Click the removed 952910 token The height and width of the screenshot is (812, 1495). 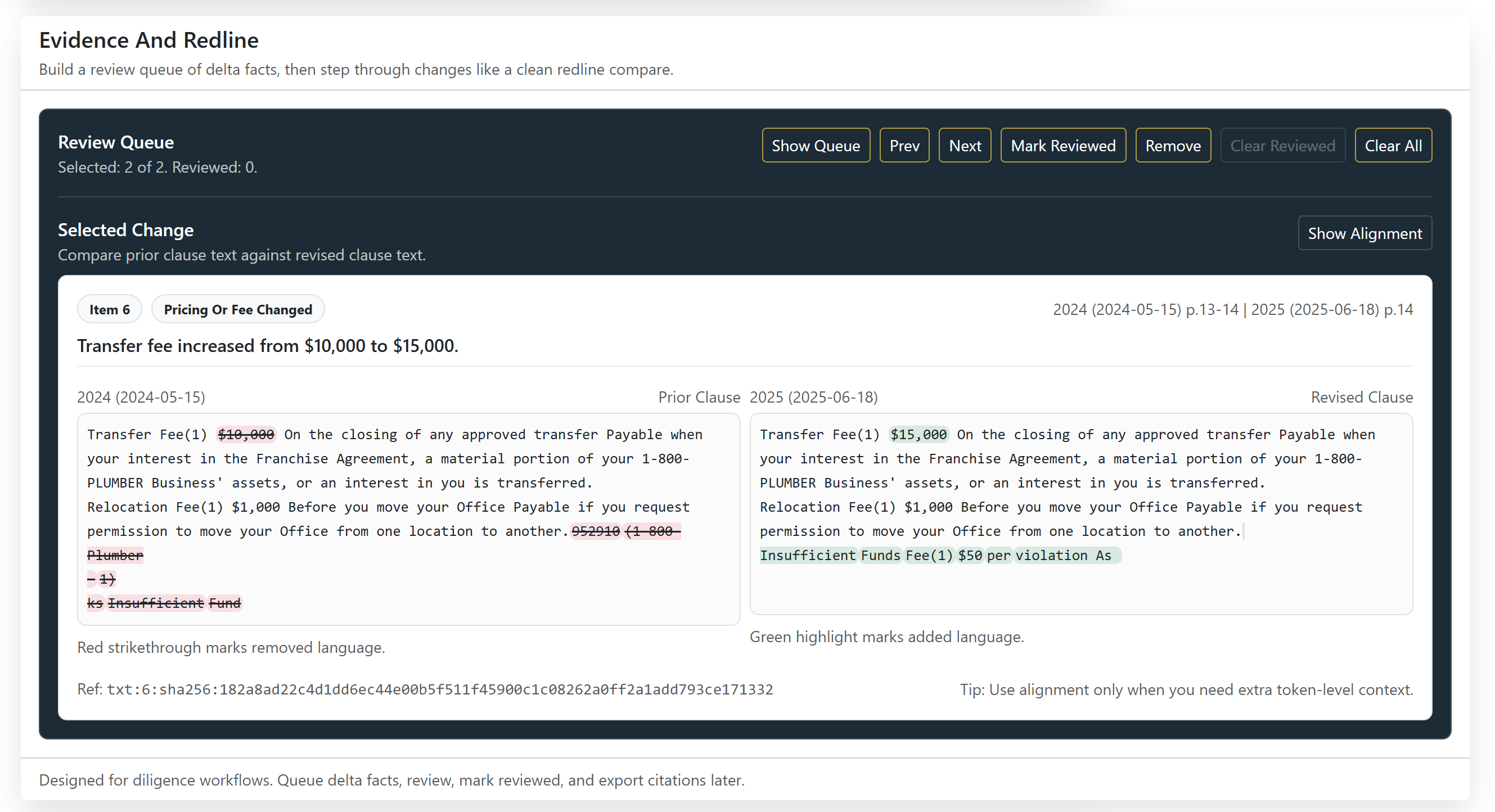(x=596, y=531)
